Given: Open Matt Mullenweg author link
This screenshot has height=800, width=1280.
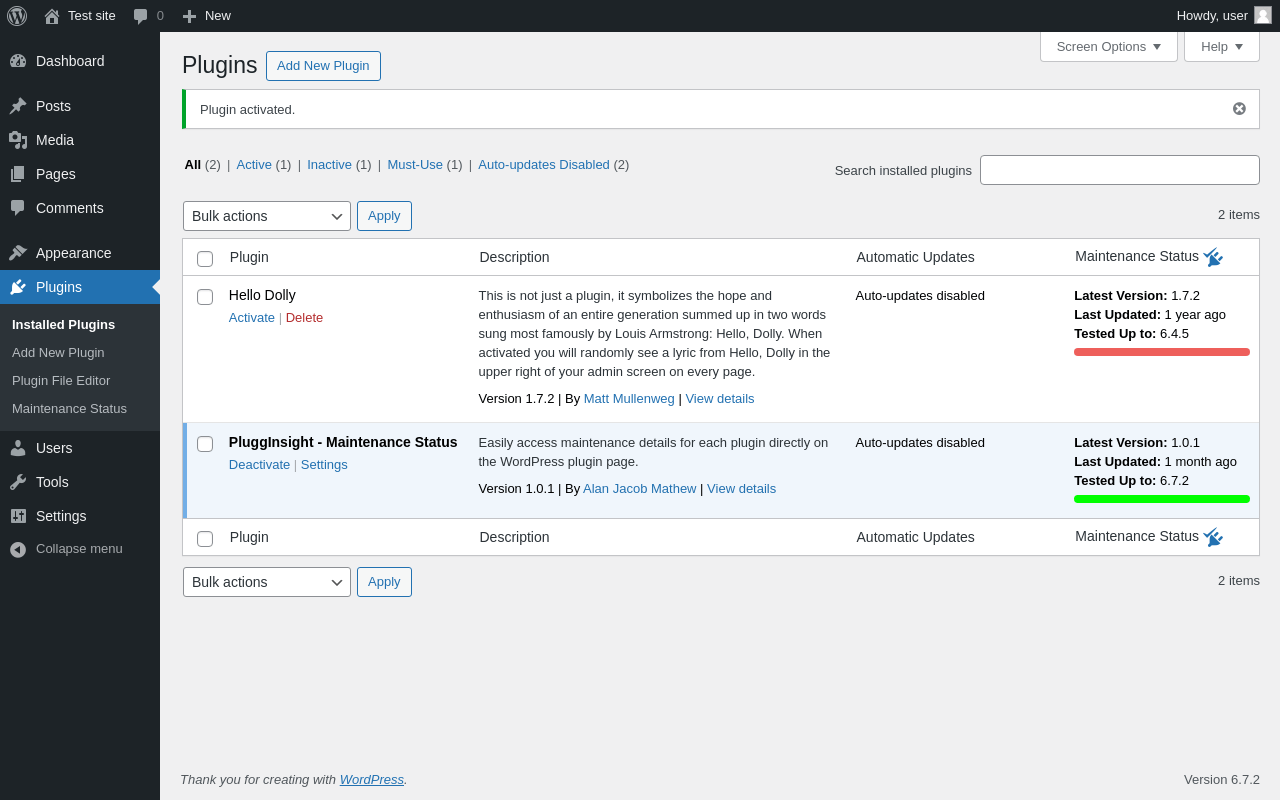Looking at the screenshot, I should [x=629, y=399].
